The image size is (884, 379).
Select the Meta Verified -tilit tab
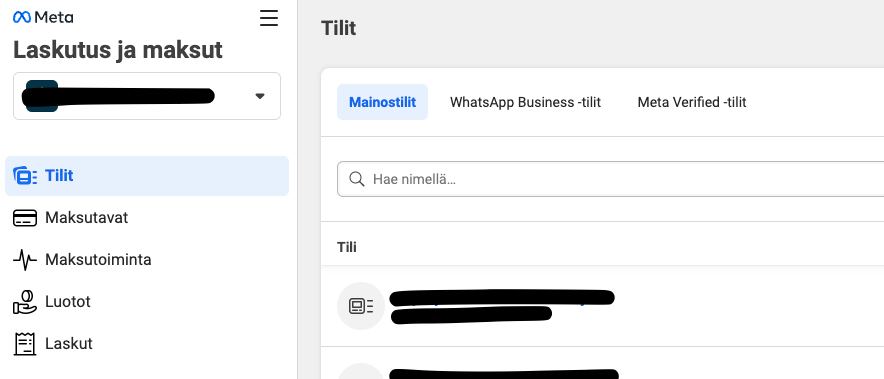tap(692, 102)
